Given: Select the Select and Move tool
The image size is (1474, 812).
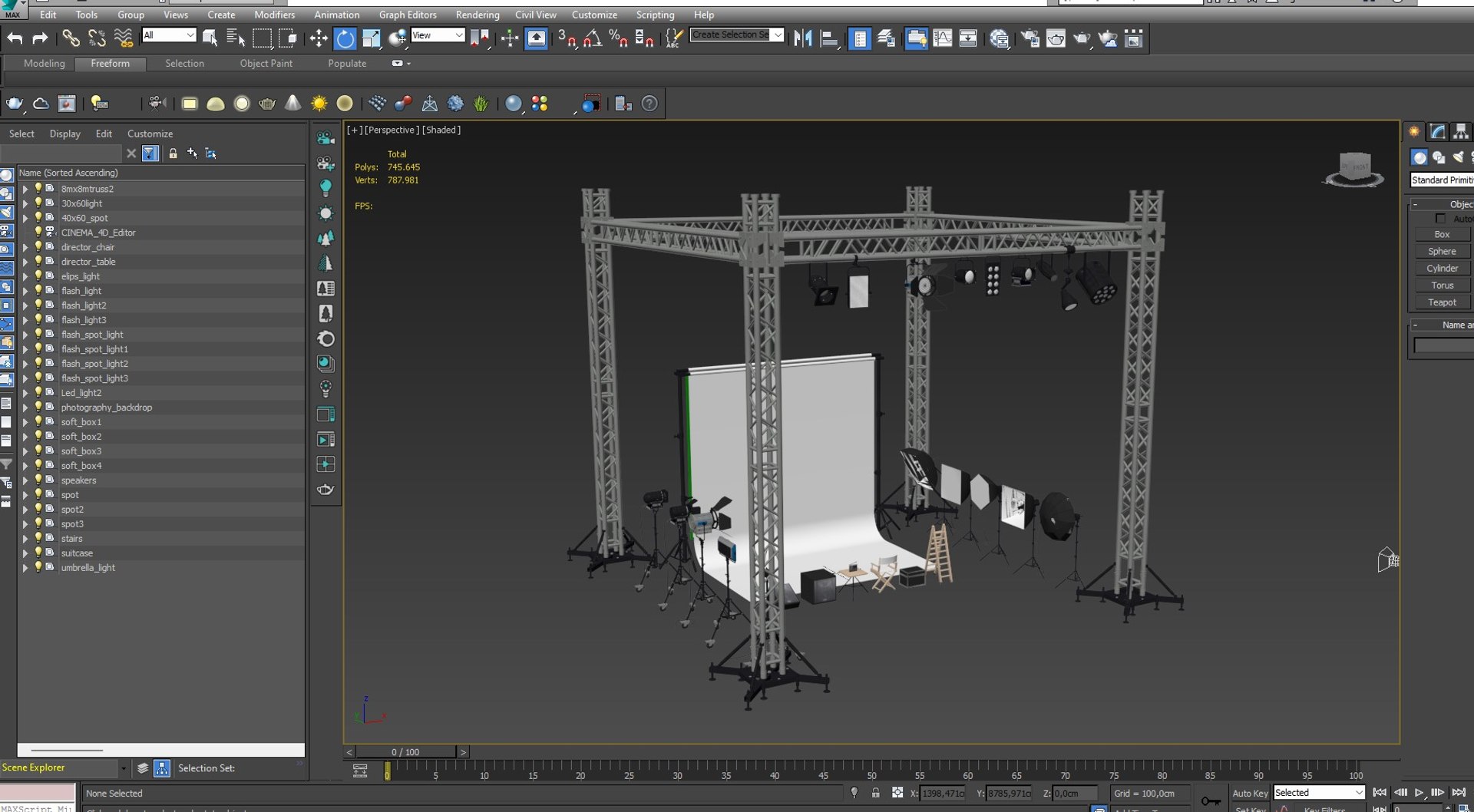Looking at the screenshot, I should tap(318, 38).
